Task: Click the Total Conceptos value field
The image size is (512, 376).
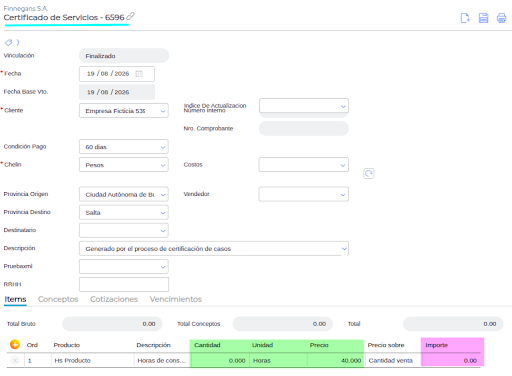Action: tap(283, 324)
